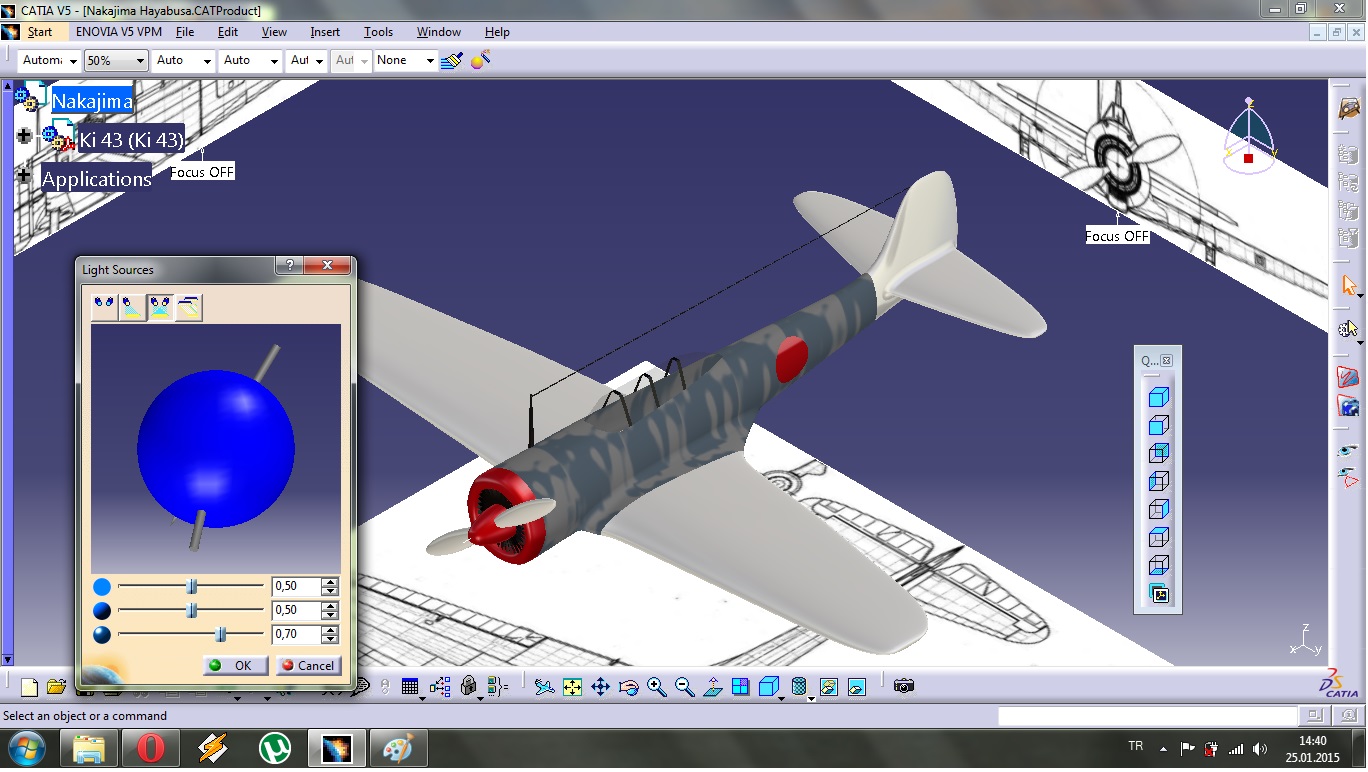
Task: Open the first Auto line thickness dropdown
Action: 184,61
